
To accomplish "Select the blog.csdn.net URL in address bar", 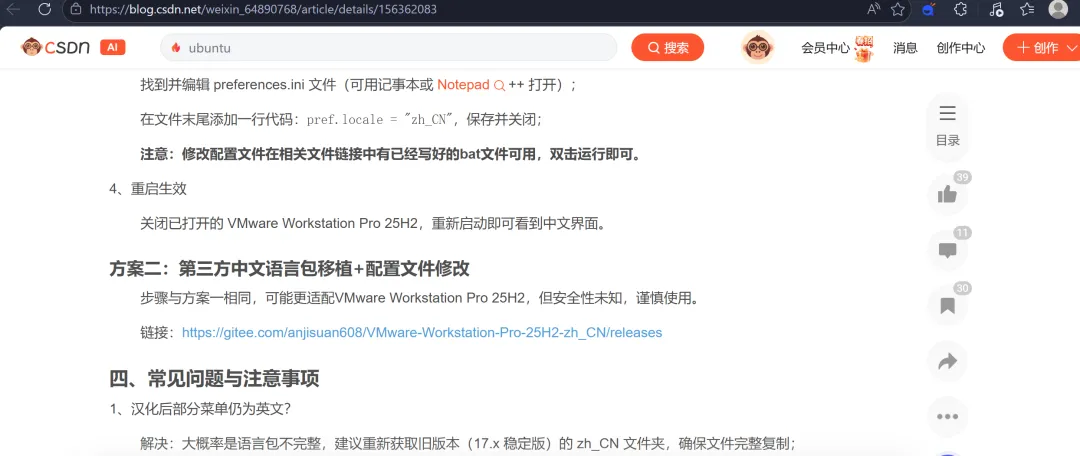I will pyautogui.click(x=262, y=10).
